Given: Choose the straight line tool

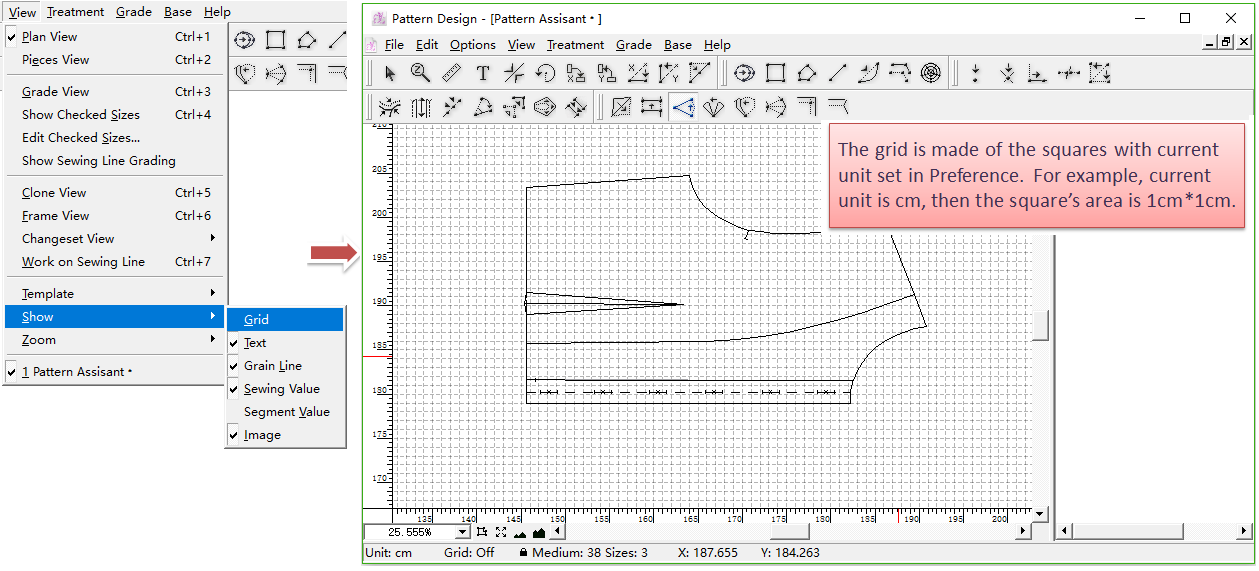Looking at the screenshot, I should pyautogui.click(x=838, y=73).
